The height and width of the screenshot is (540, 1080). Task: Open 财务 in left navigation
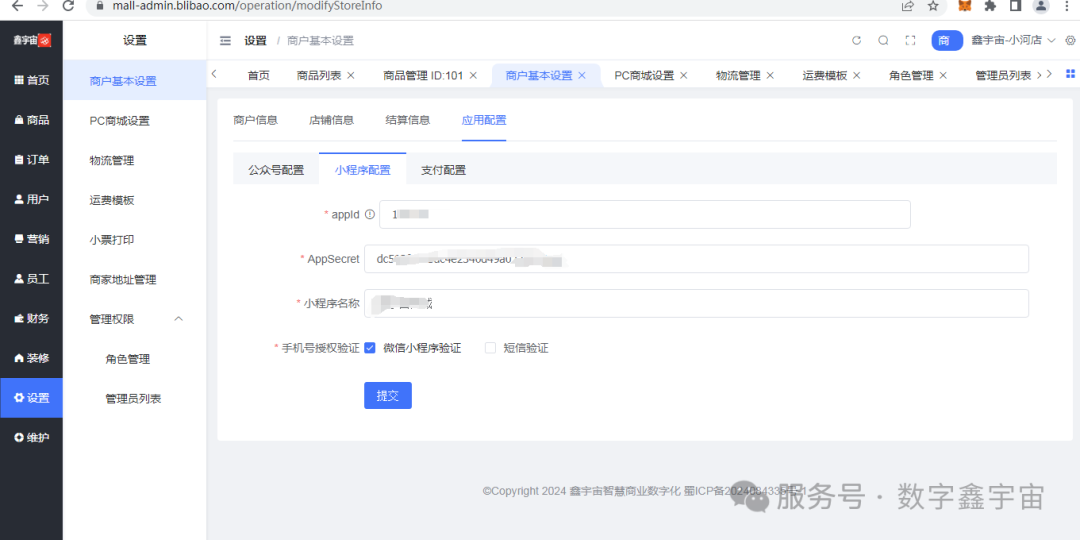click(32, 319)
